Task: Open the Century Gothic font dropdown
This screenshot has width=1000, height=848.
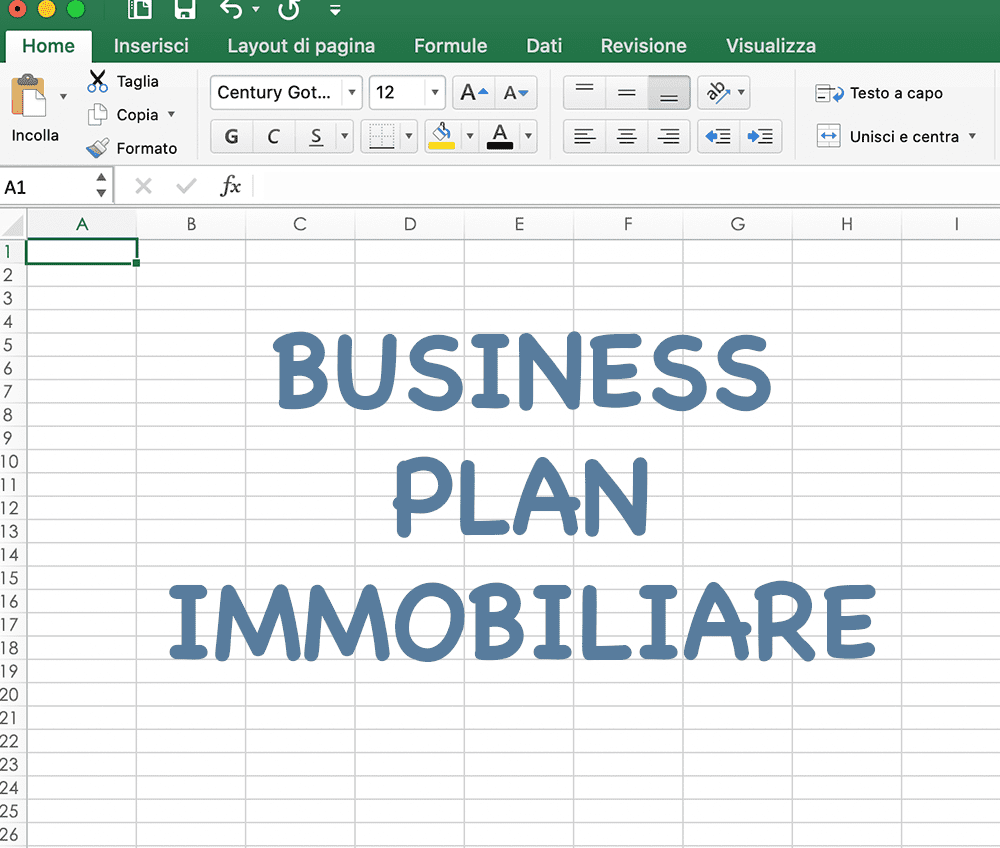Action: coord(351,92)
